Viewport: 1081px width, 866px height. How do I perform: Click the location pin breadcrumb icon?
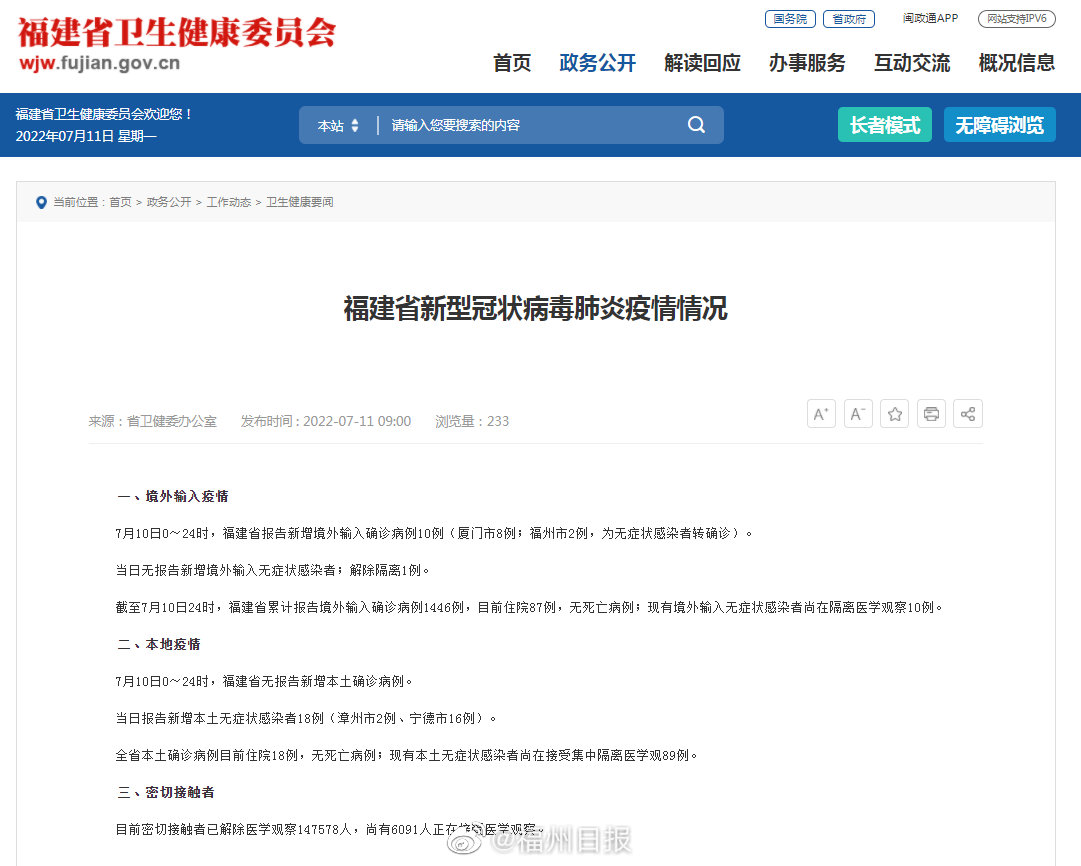click(x=41, y=202)
